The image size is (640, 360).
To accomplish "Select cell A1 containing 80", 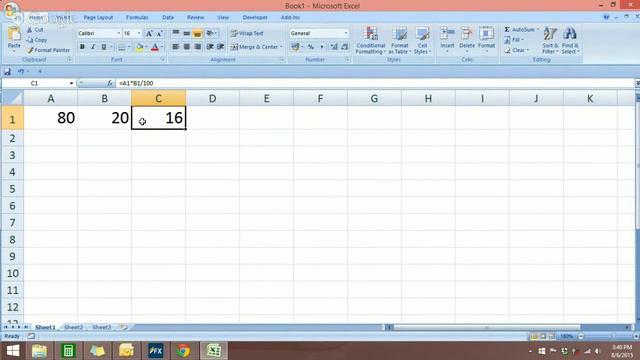I will click(51, 118).
